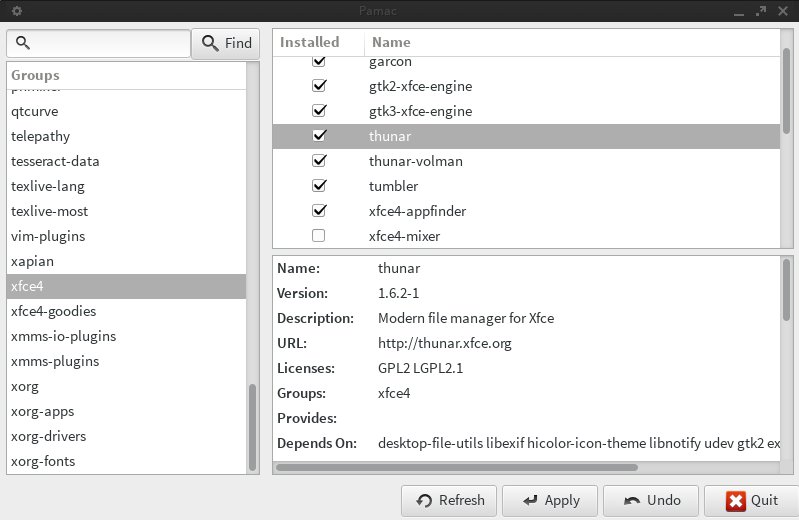Click the Find button

click(x=226, y=43)
